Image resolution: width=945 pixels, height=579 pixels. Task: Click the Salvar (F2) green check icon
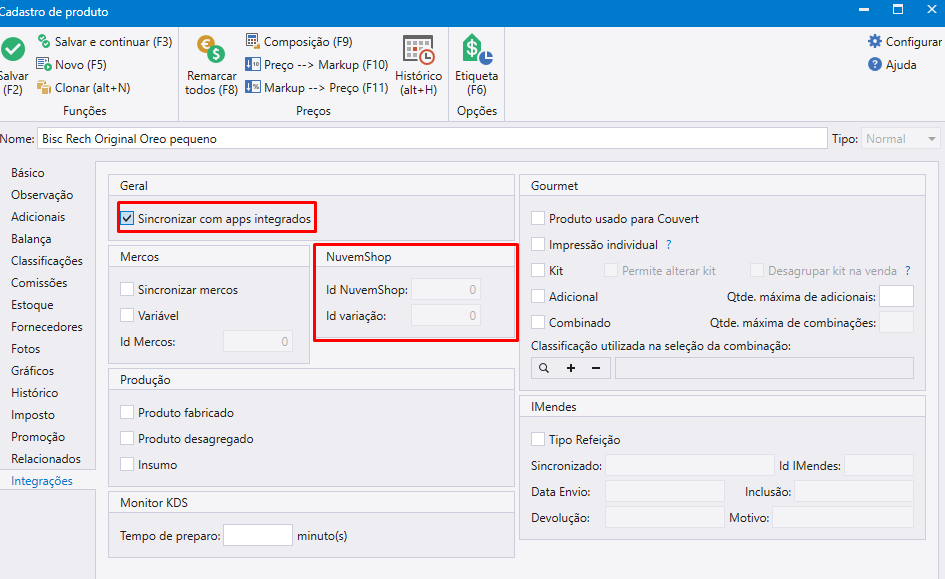[x=13, y=50]
